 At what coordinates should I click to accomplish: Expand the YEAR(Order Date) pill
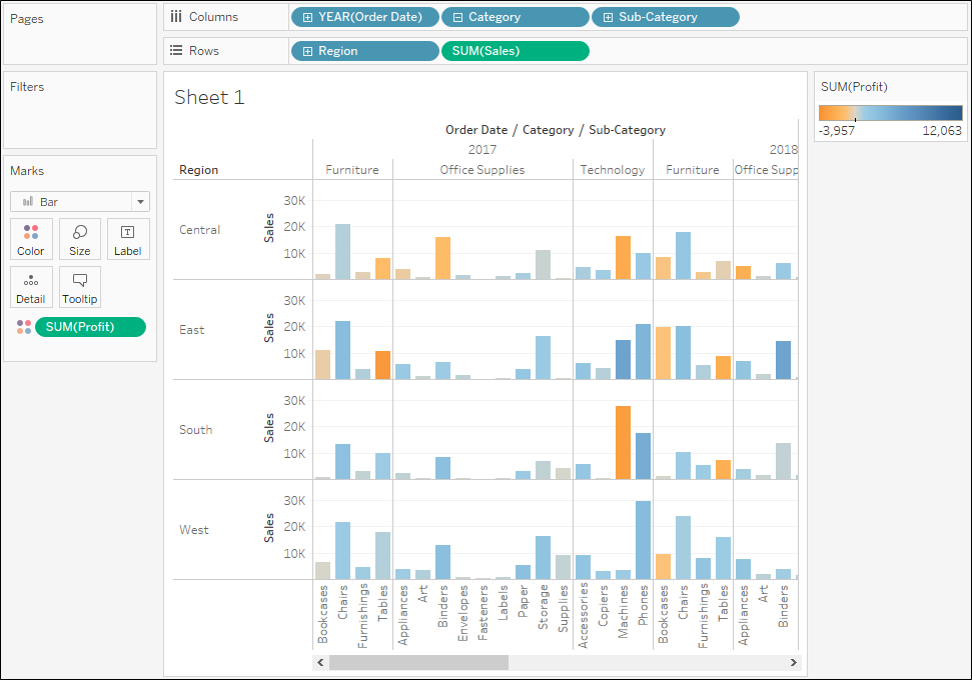pyautogui.click(x=308, y=17)
